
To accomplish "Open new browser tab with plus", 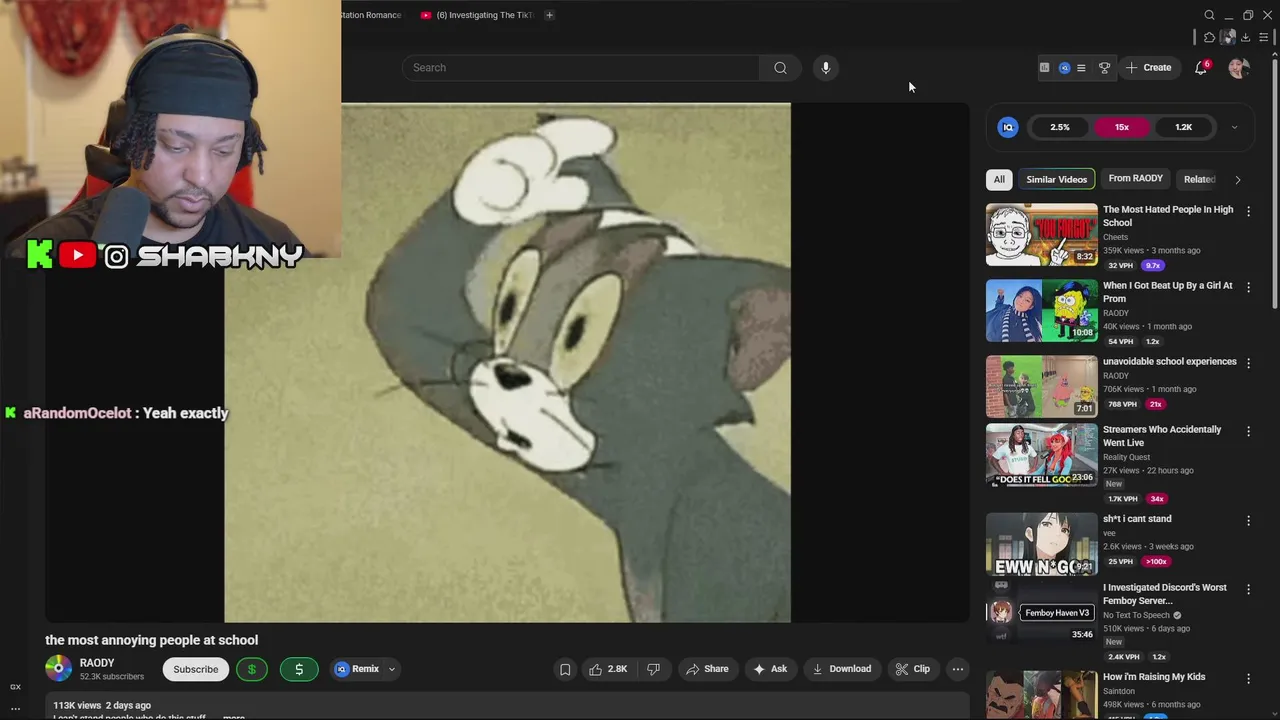I will tap(549, 15).
